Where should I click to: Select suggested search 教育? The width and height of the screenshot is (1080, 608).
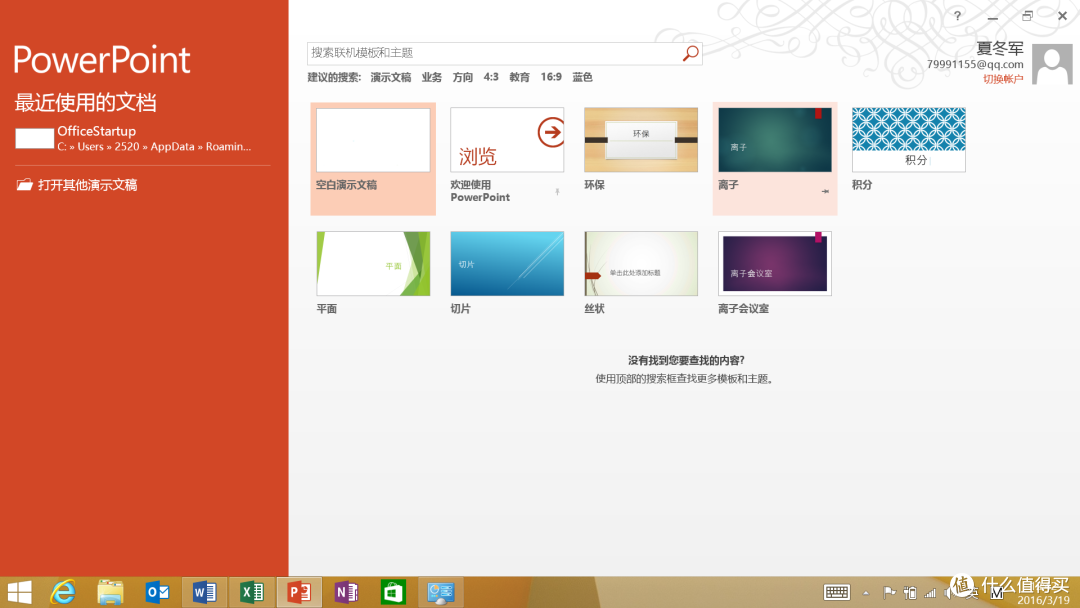point(519,77)
